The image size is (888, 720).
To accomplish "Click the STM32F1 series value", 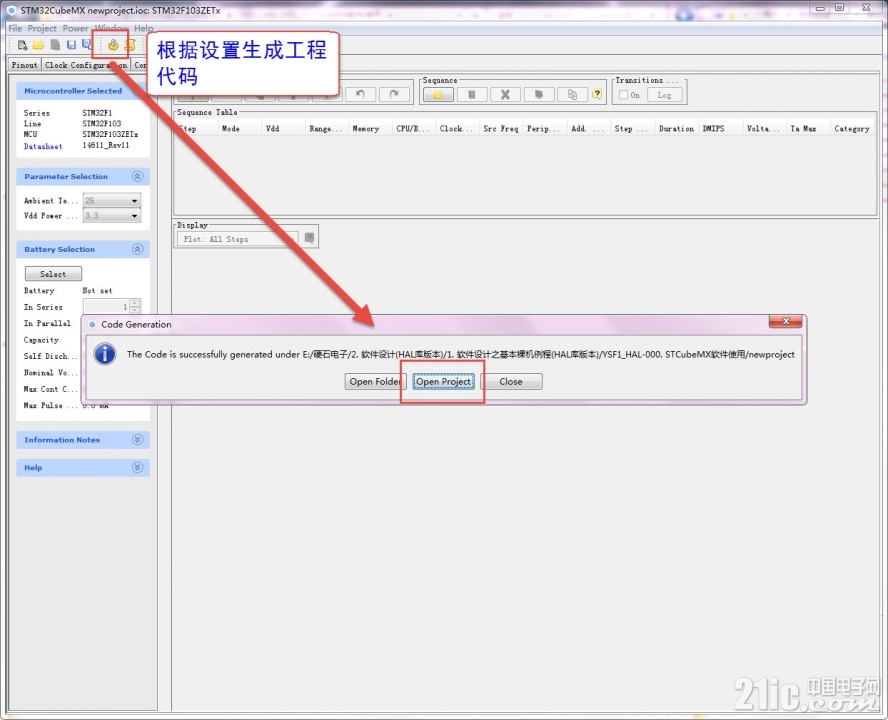I will 97,113.
